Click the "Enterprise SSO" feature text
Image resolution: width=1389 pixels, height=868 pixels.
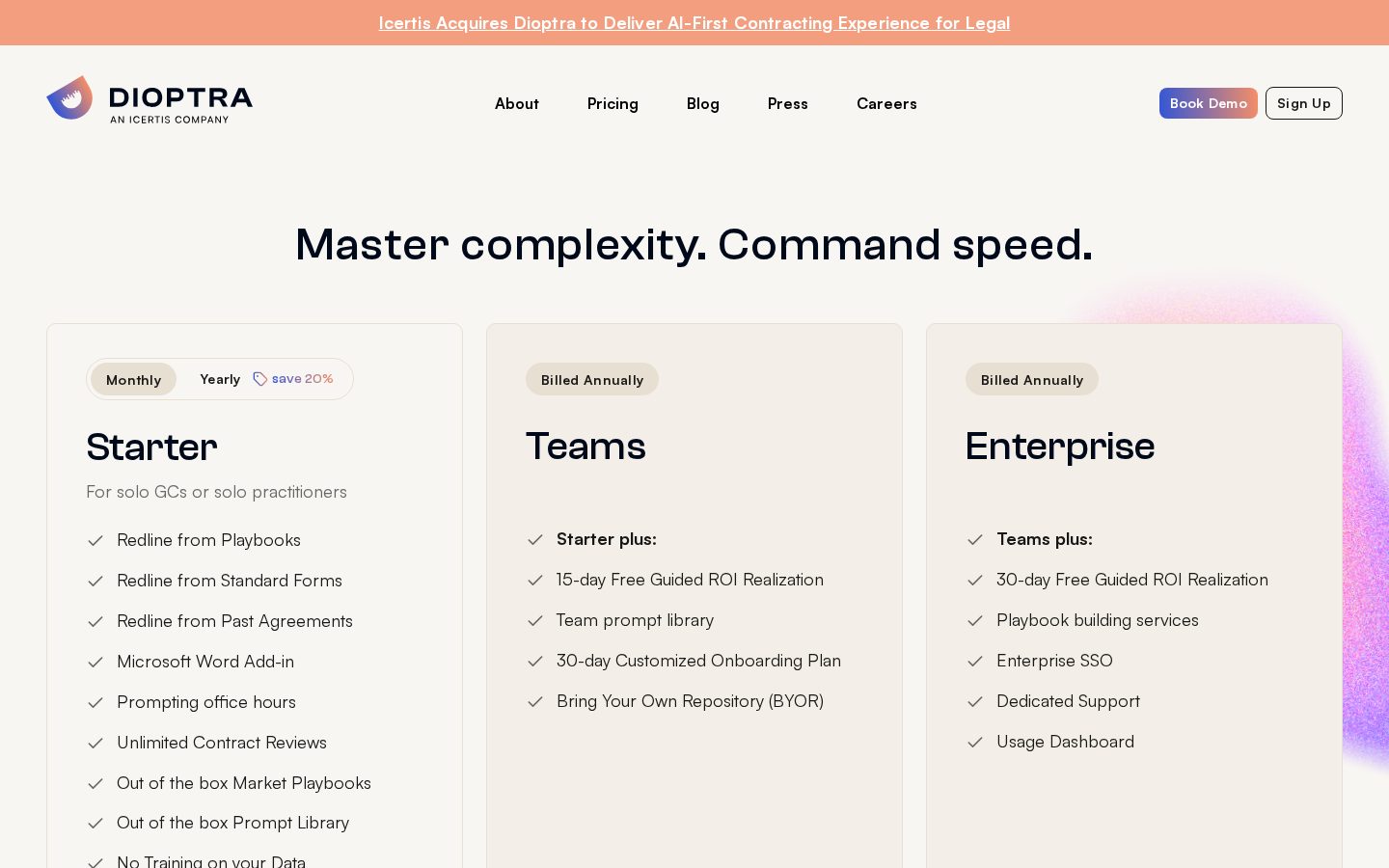(1054, 661)
